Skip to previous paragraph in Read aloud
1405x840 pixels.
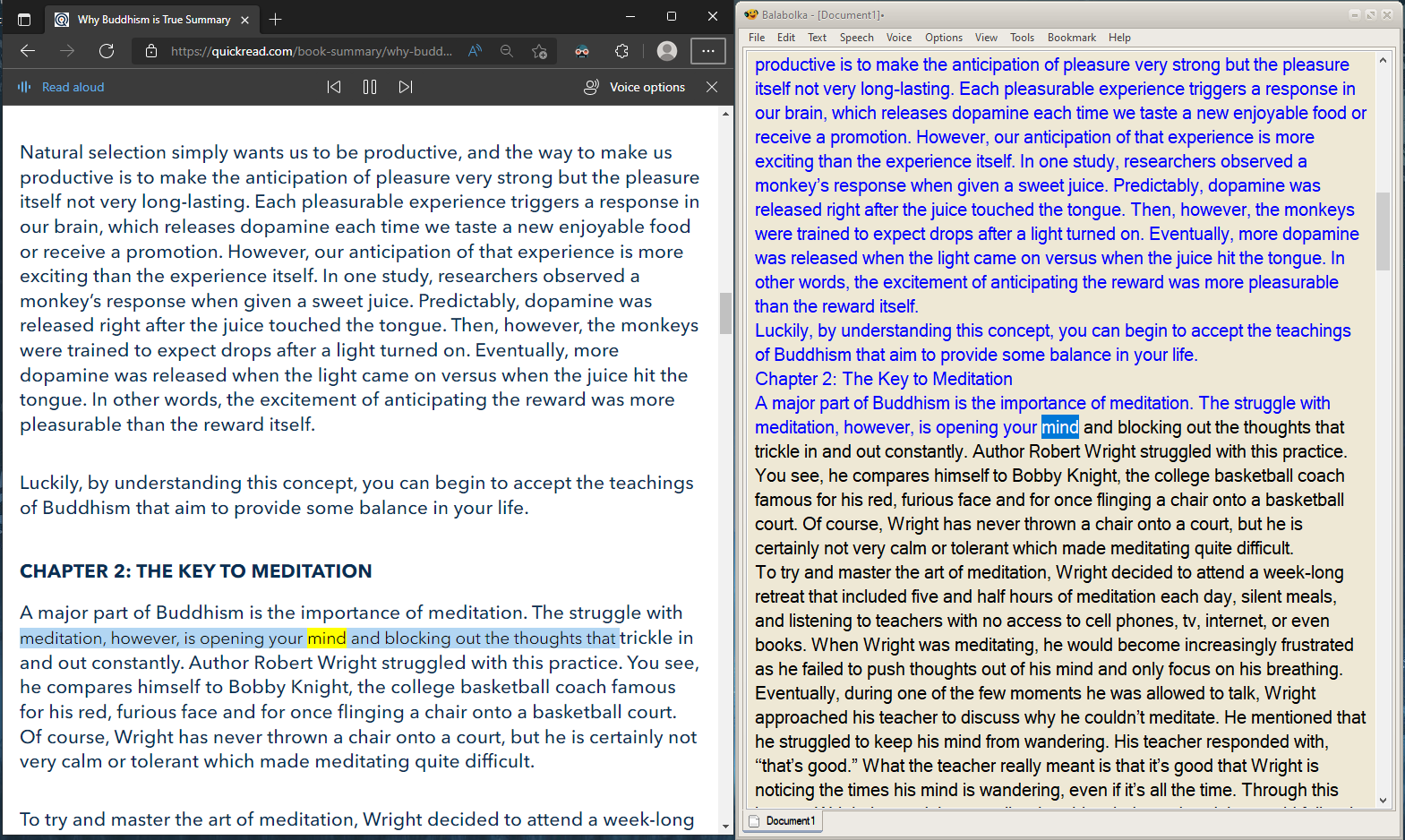pos(334,87)
